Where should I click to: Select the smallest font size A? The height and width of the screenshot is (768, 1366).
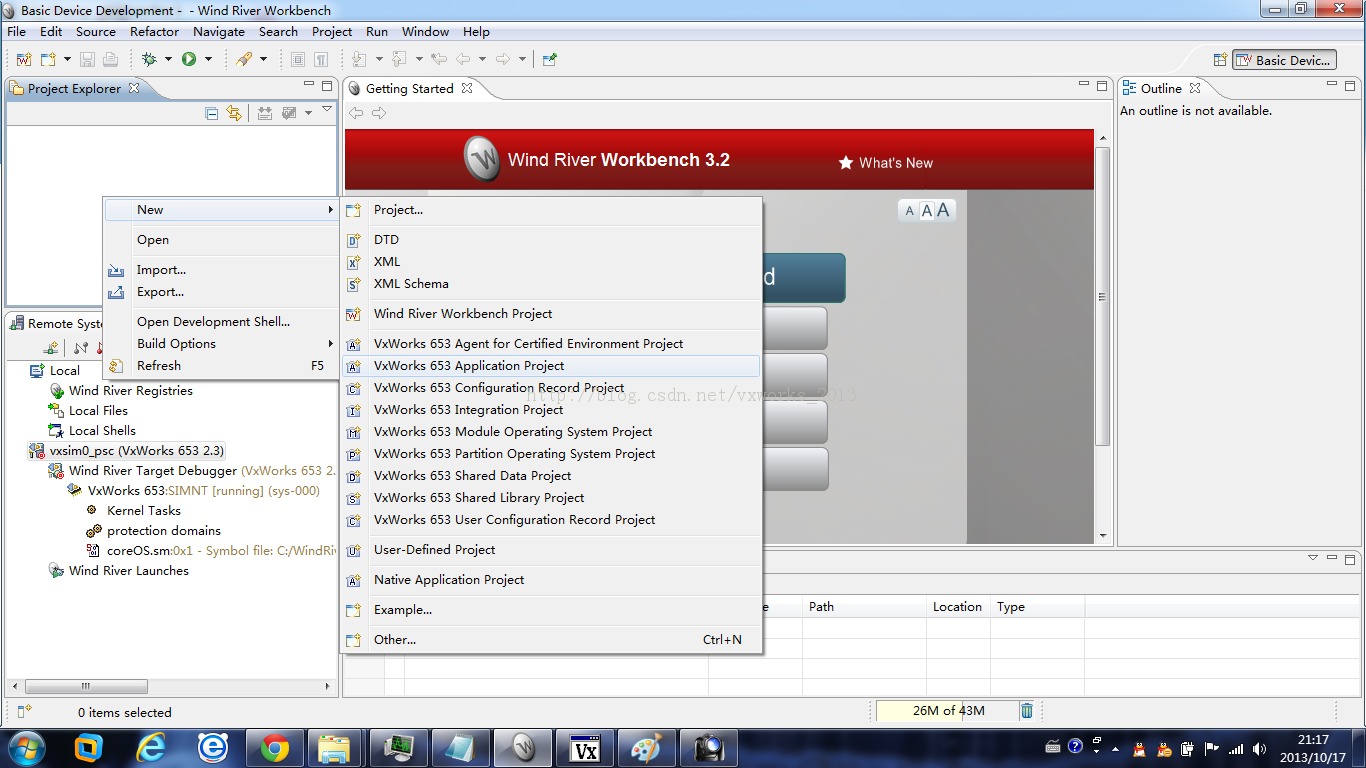coord(909,210)
